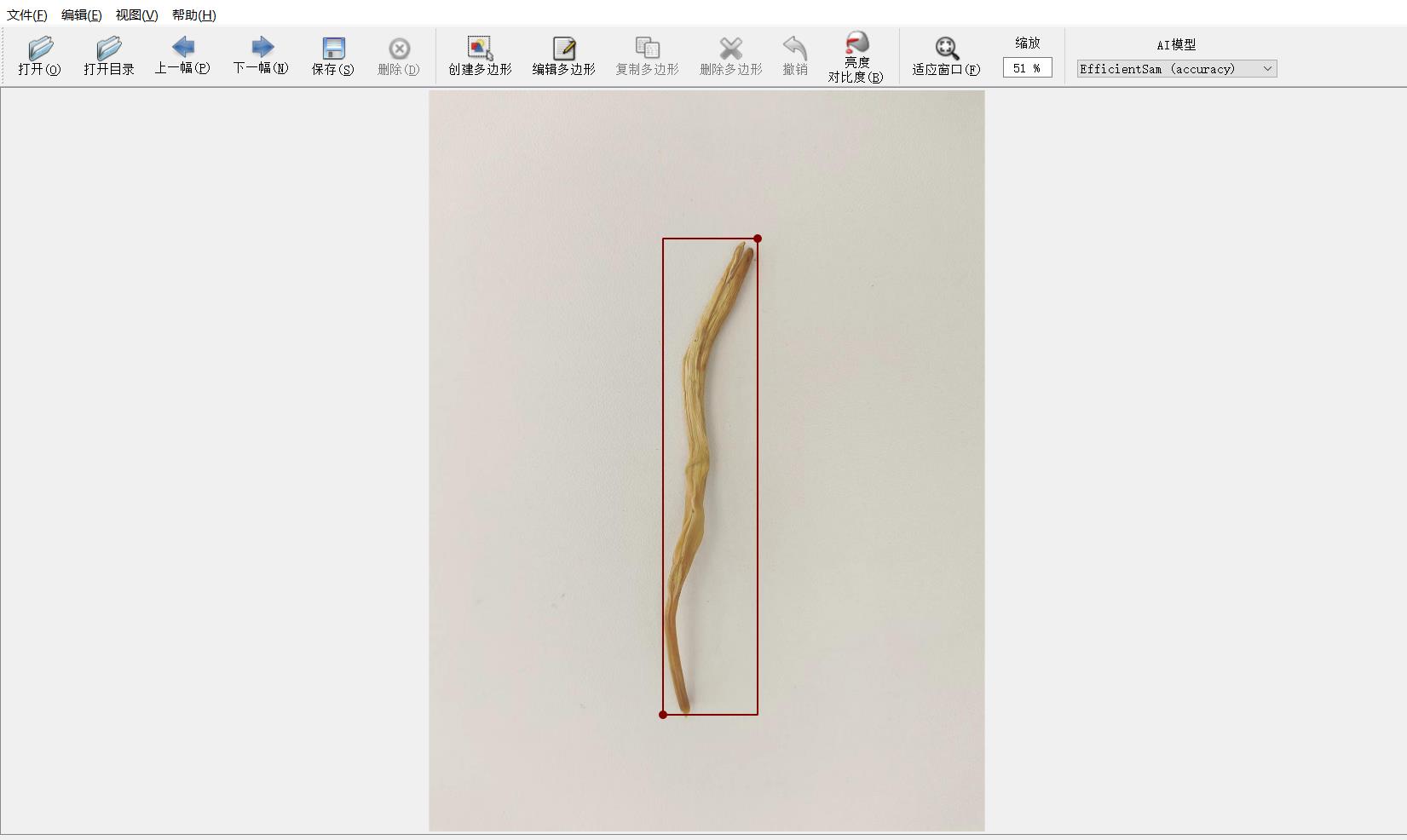Click the 复制多边形 duplicate polygon icon
The image size is (1407, 840).
click(647, 56)
